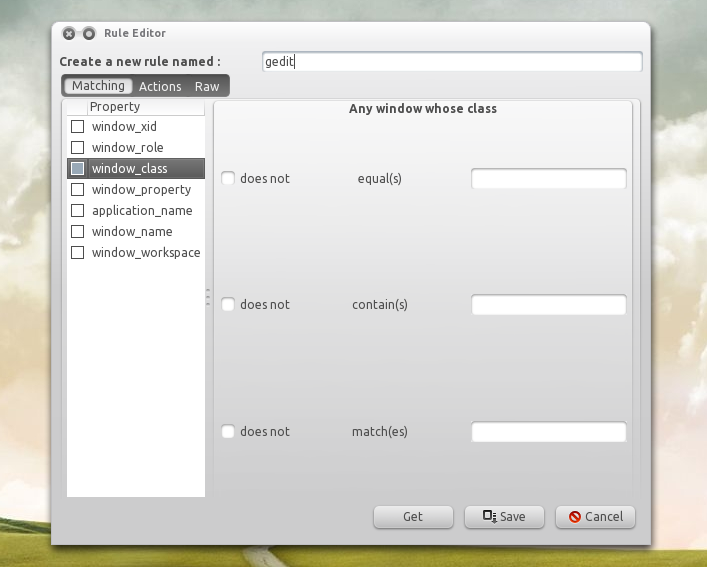Click the Cancel button

[x=595, y=517]
